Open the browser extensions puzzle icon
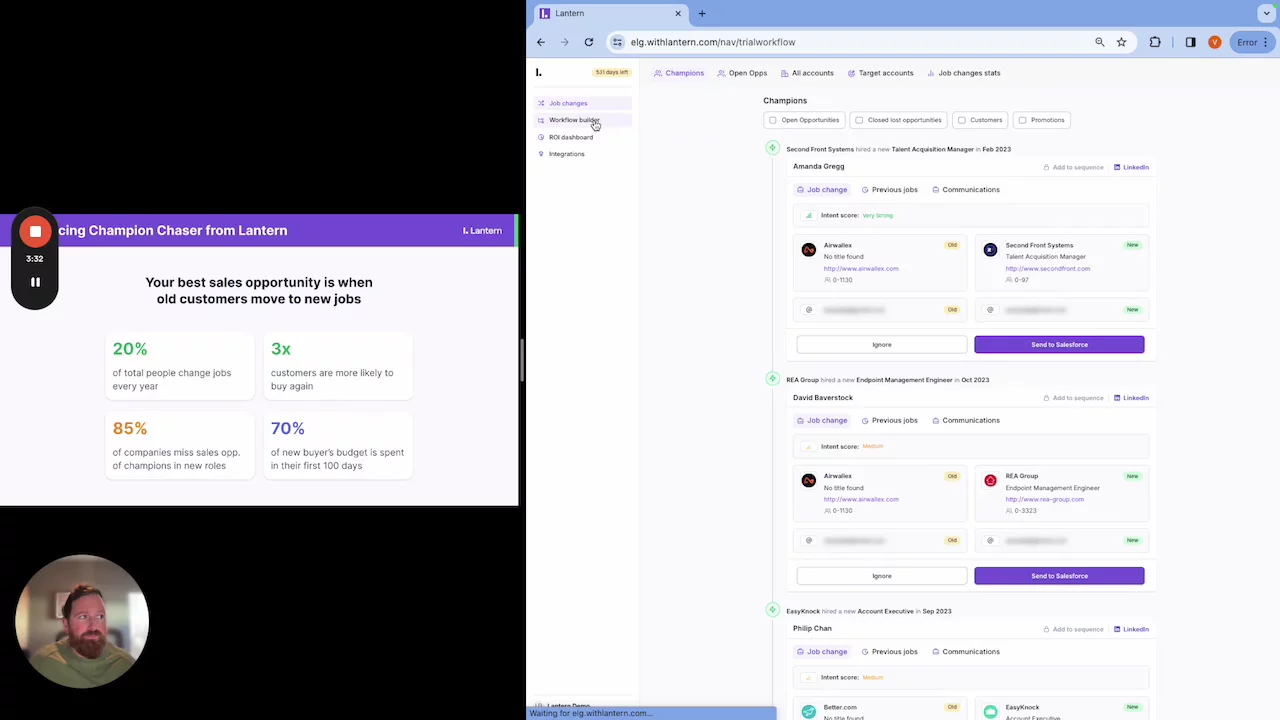The height and width of the screenshot is (720, 1280). pos(1155,42)
